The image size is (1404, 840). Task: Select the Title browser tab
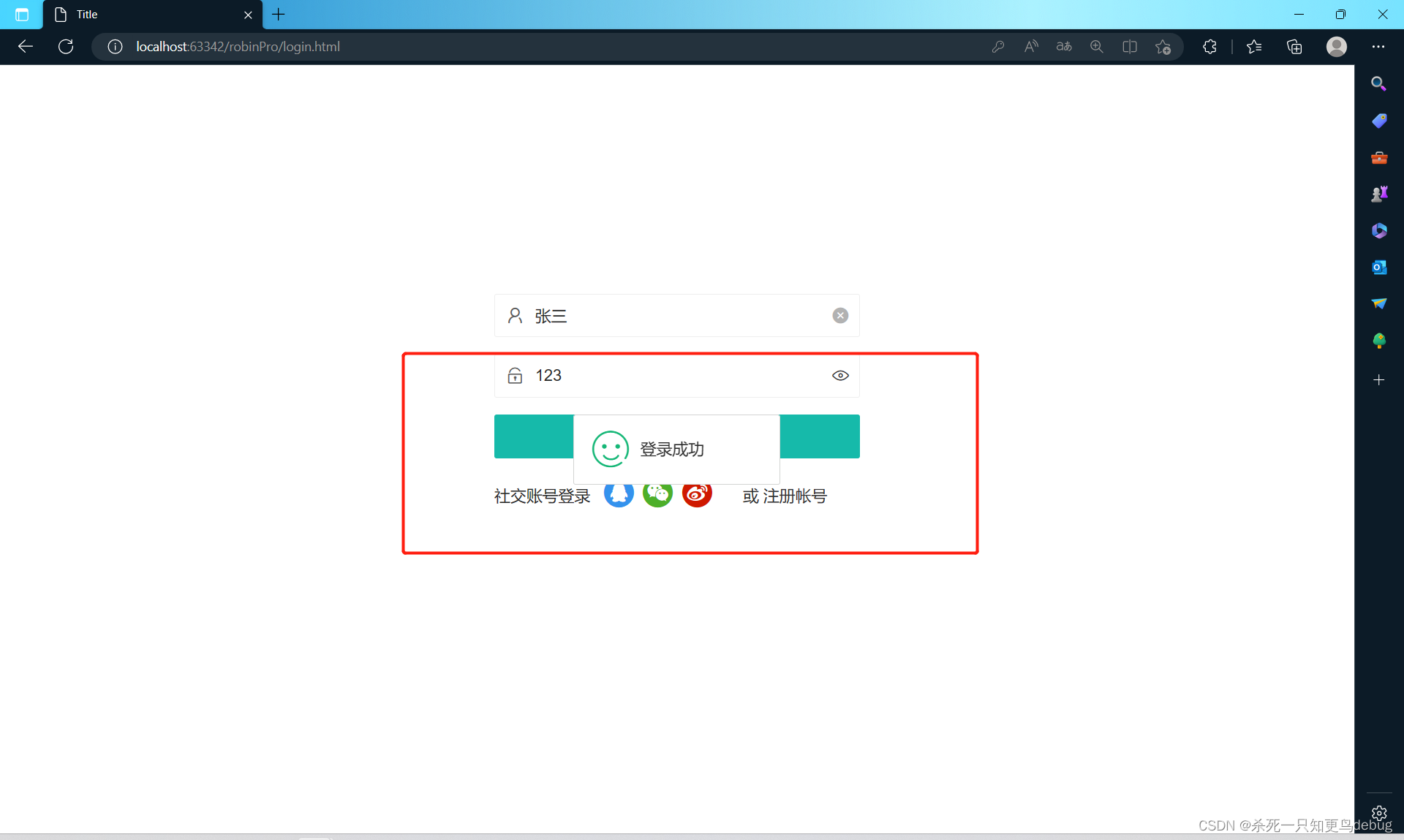(x=152, y=15)
